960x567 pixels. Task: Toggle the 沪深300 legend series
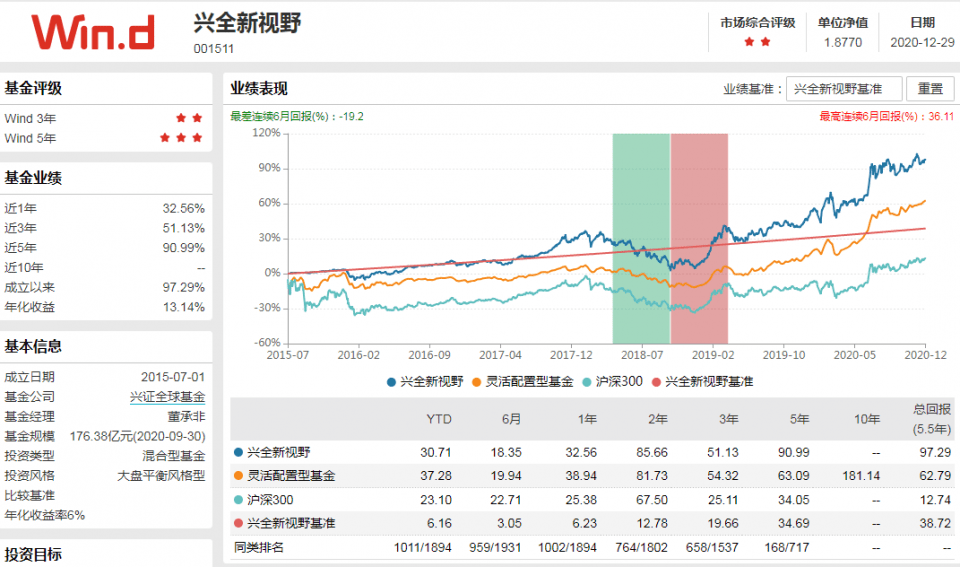point(612,381)
